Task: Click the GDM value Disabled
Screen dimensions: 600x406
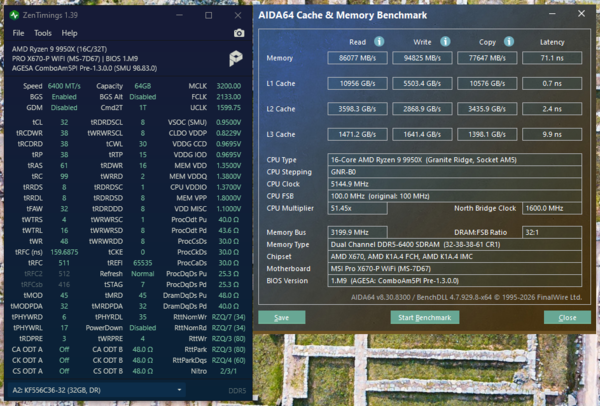Action: click(x=64, y=108)
